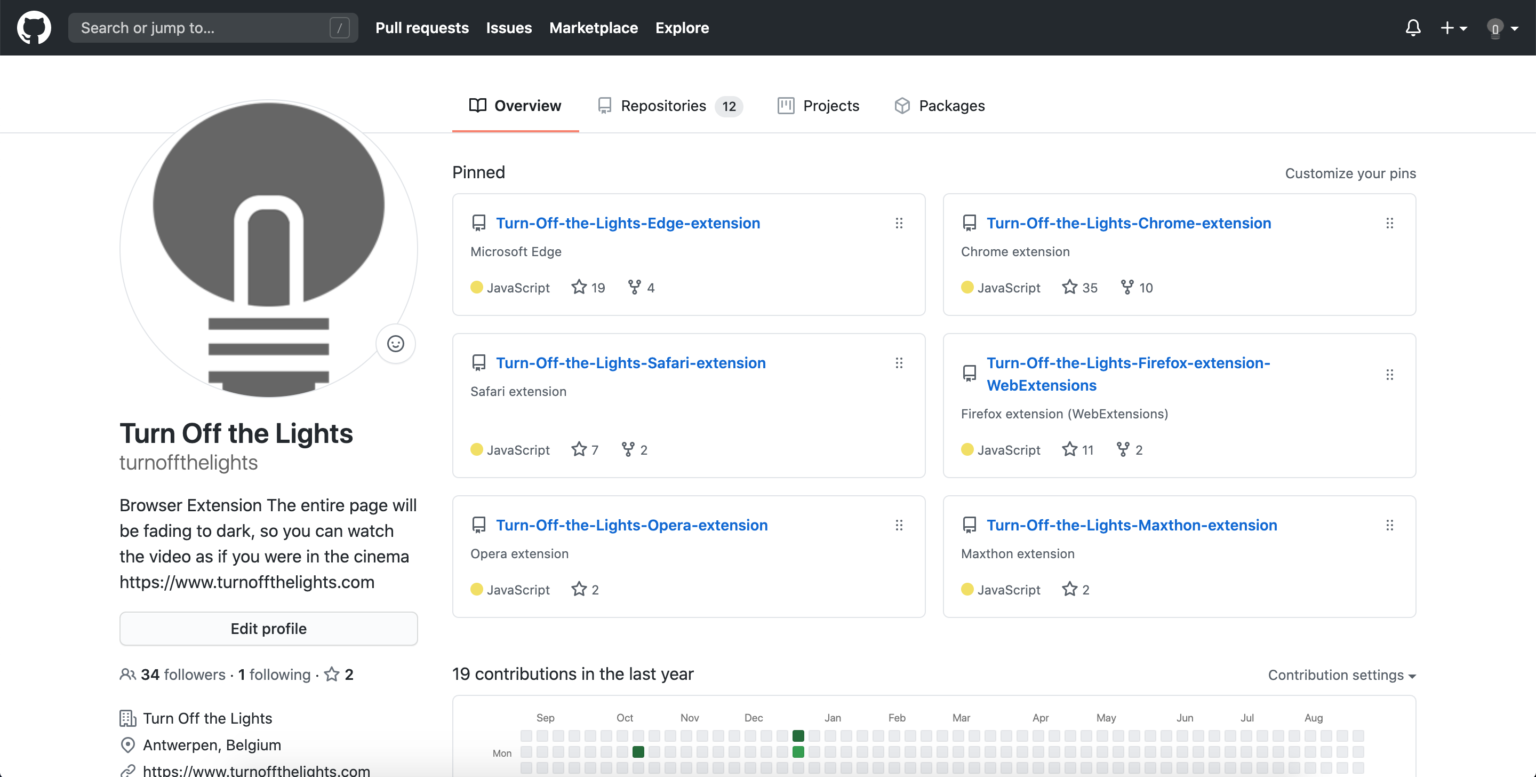Open Explore in top navigation
1536x777 pixels.
click(x=682, y=28)
